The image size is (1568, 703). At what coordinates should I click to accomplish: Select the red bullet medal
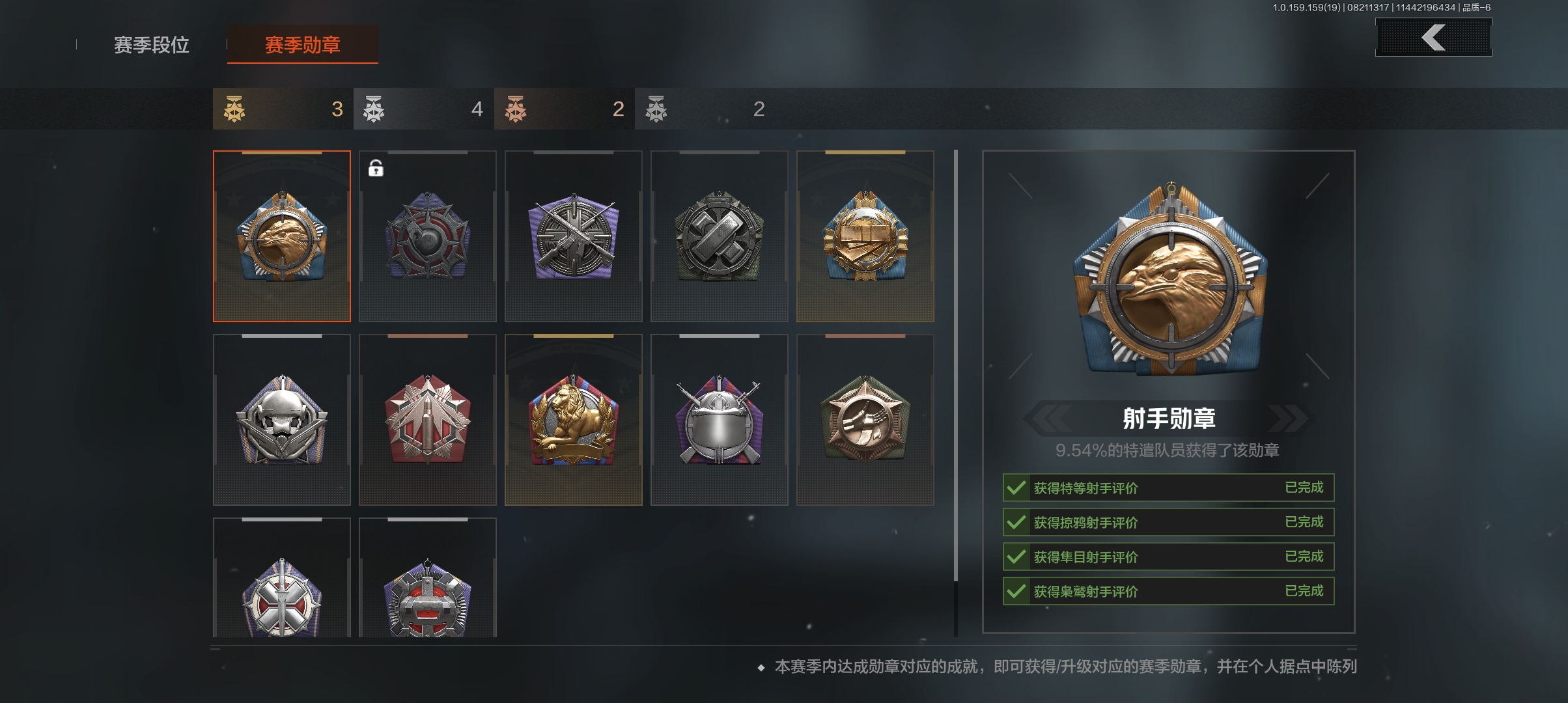pyautogui.click(x=428, y=420)
